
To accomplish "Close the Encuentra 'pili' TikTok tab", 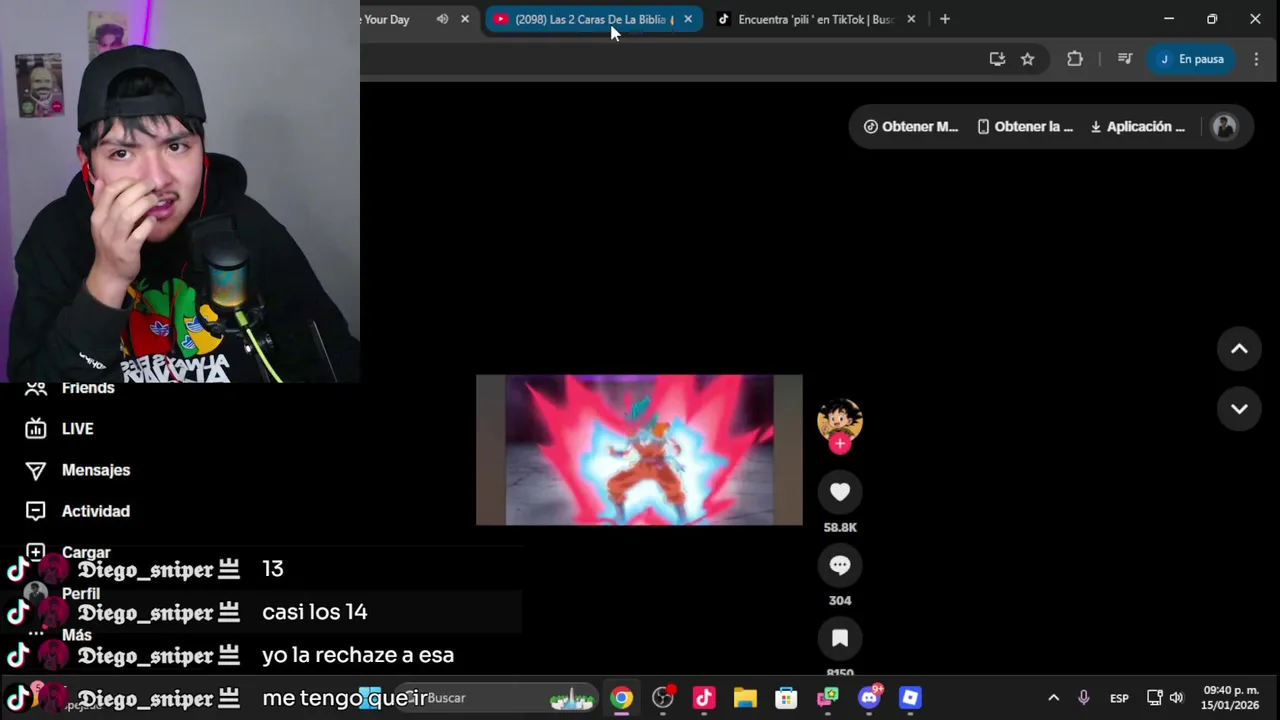I will coord(911,19).
